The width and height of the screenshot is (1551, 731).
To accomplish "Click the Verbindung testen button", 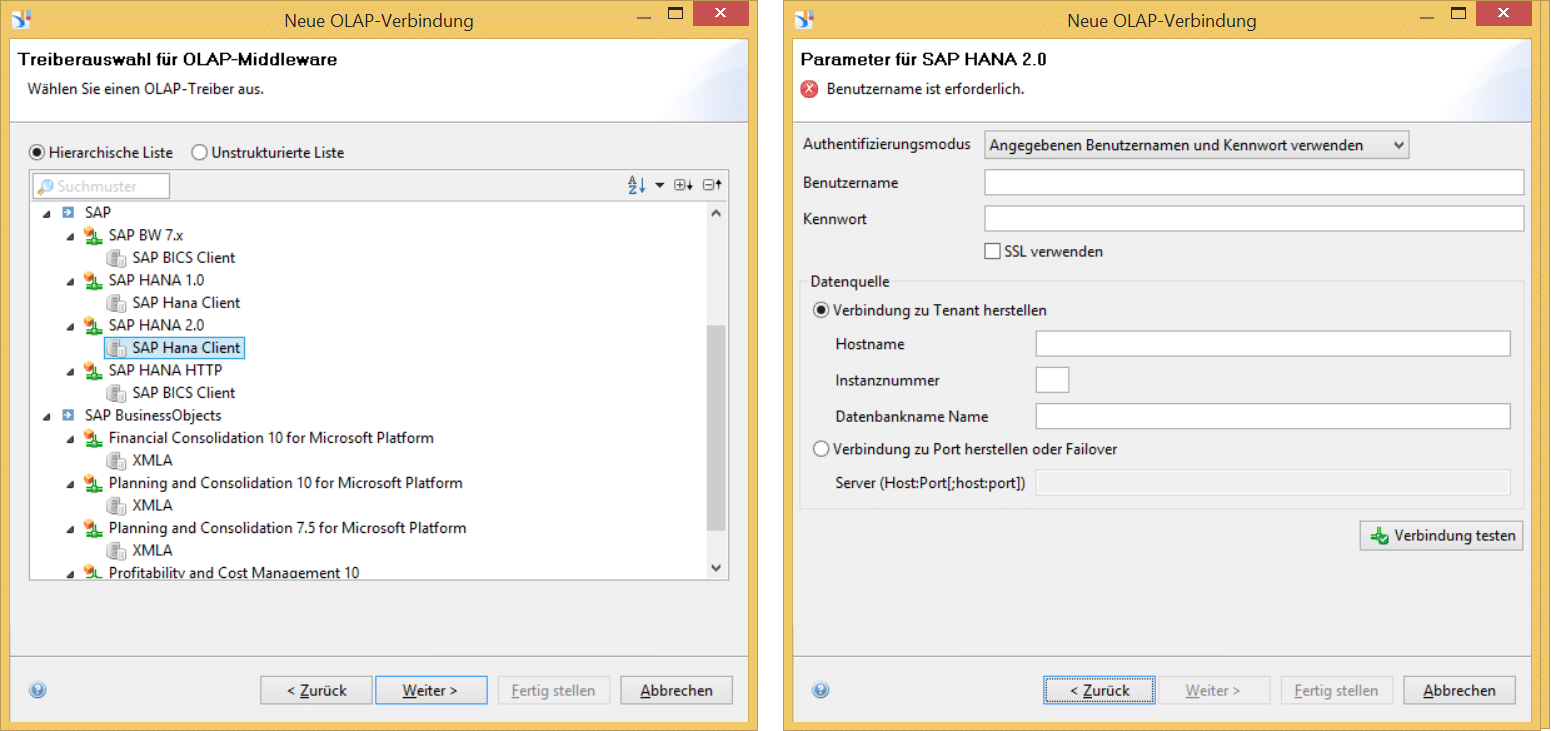I will point(1441,536).
